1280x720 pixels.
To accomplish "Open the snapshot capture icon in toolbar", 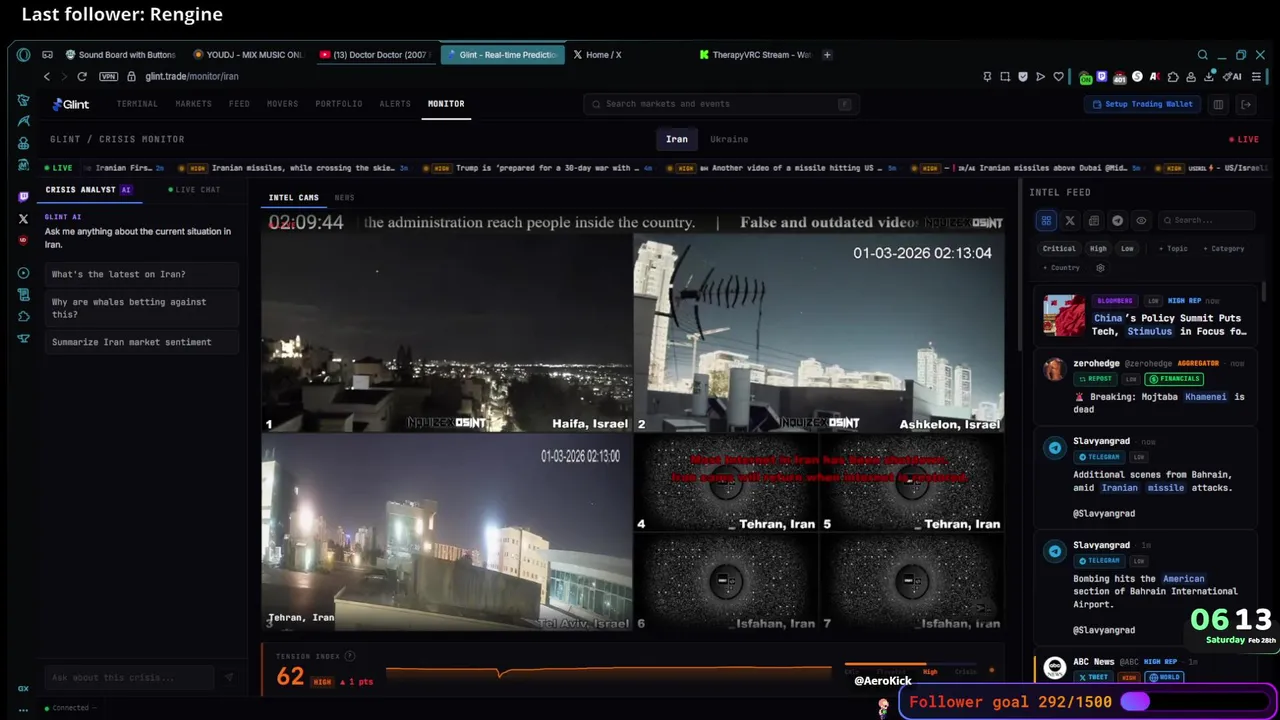I will point(1005,76).
